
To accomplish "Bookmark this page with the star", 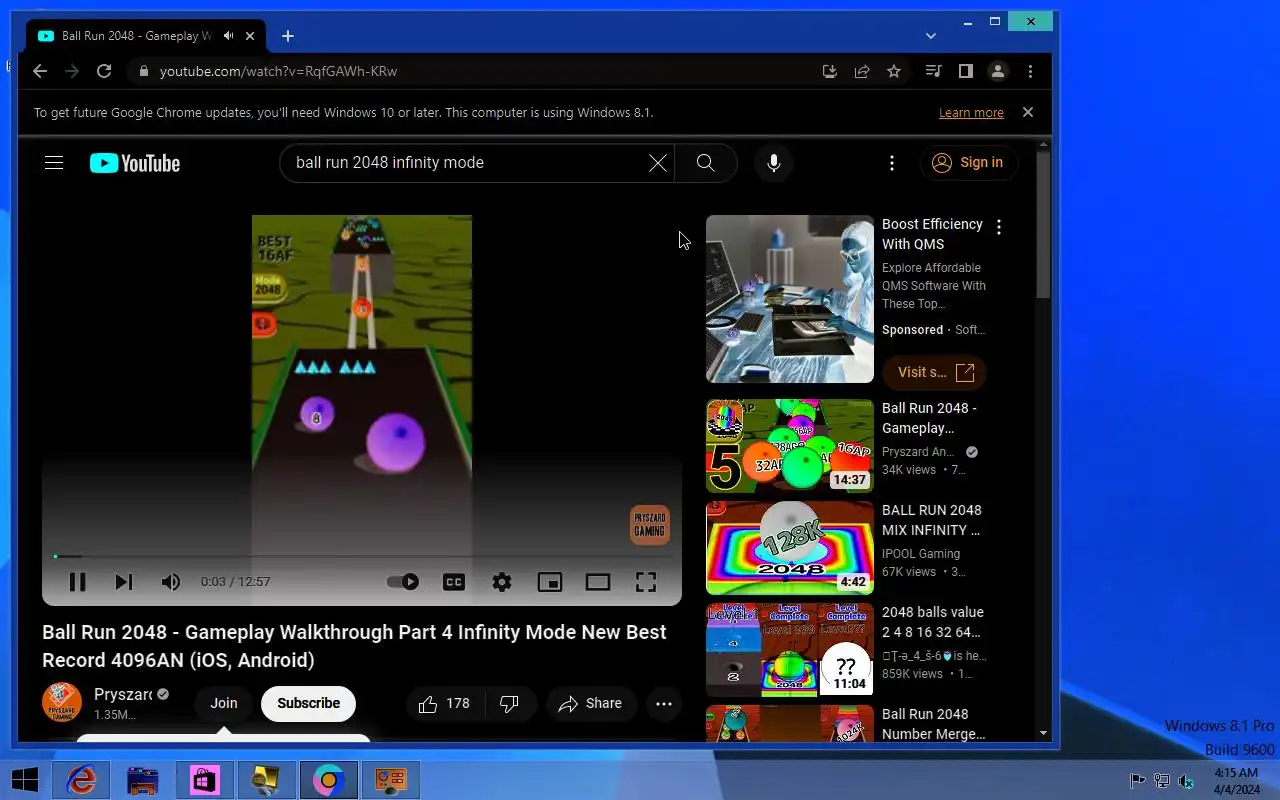I will [894, 71].
